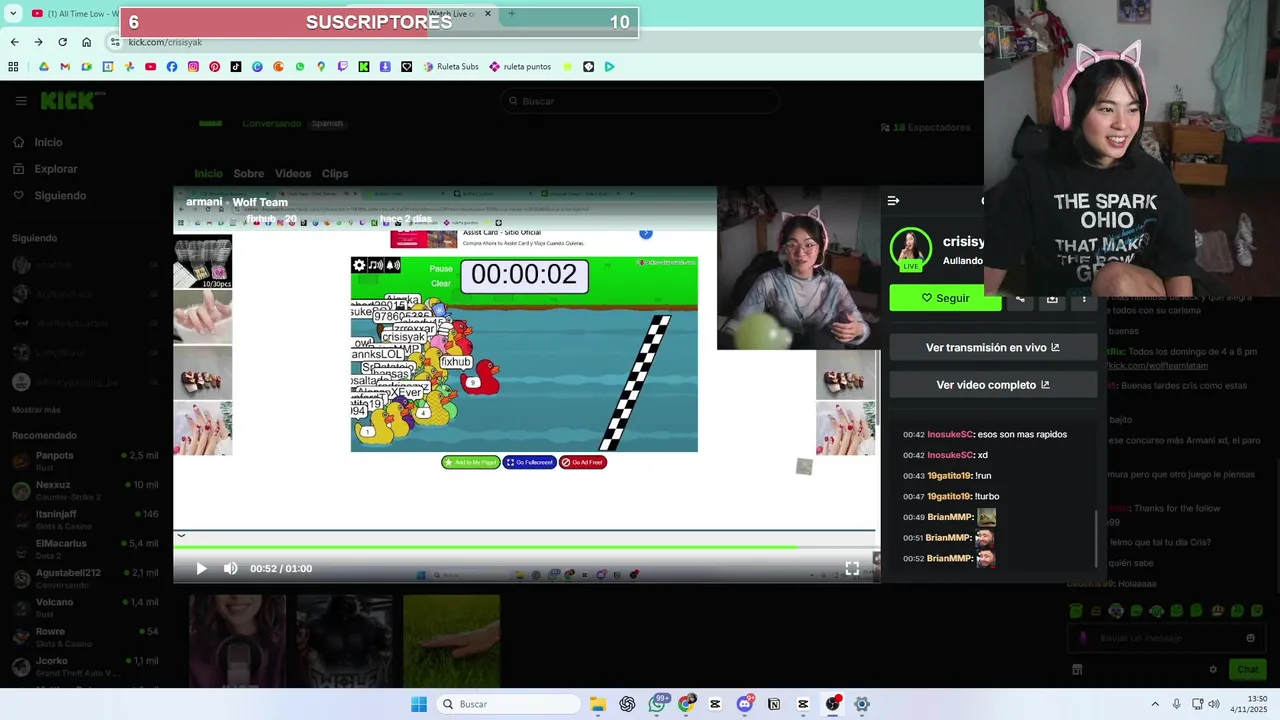Open the Twitch bookmark icon
The image size is (1280, 720).
click(343, 67)
